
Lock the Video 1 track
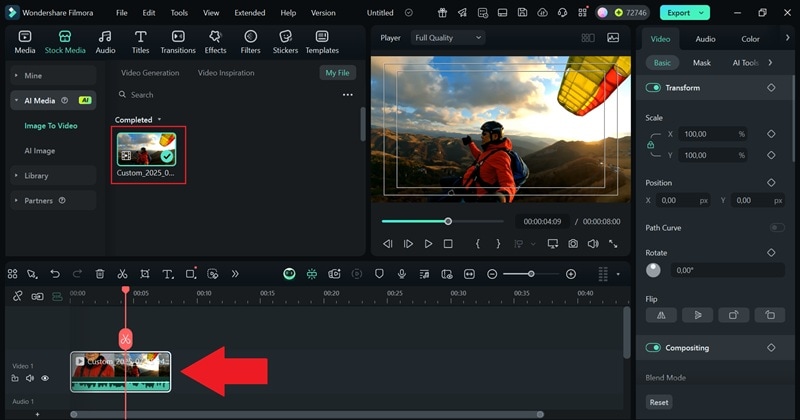[x=15, y=378]
